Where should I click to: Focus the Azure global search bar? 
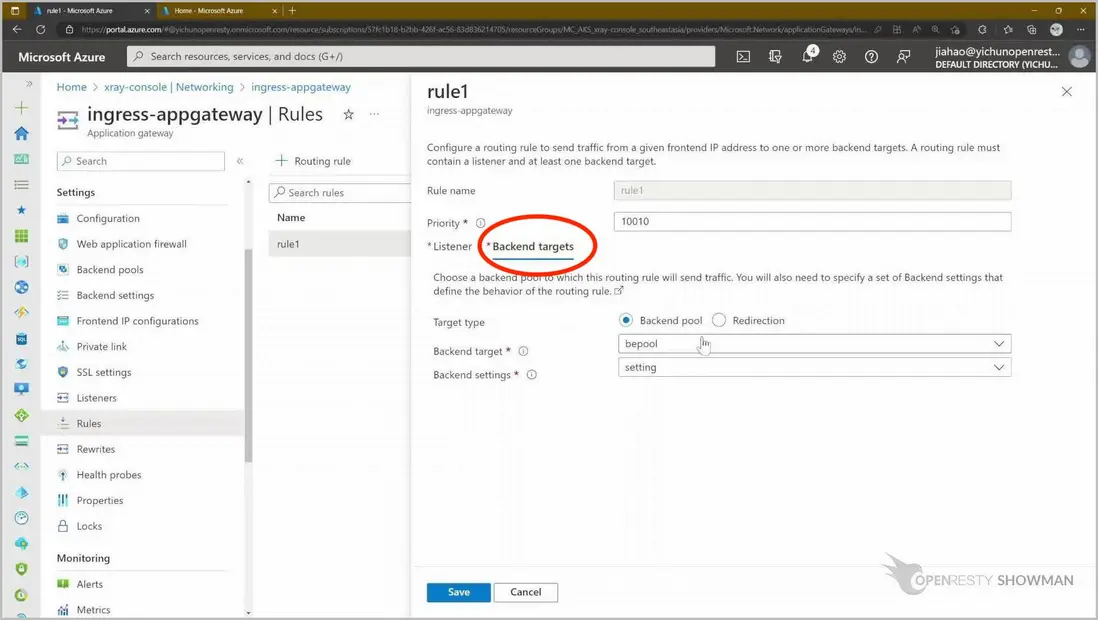click(421, 57)
